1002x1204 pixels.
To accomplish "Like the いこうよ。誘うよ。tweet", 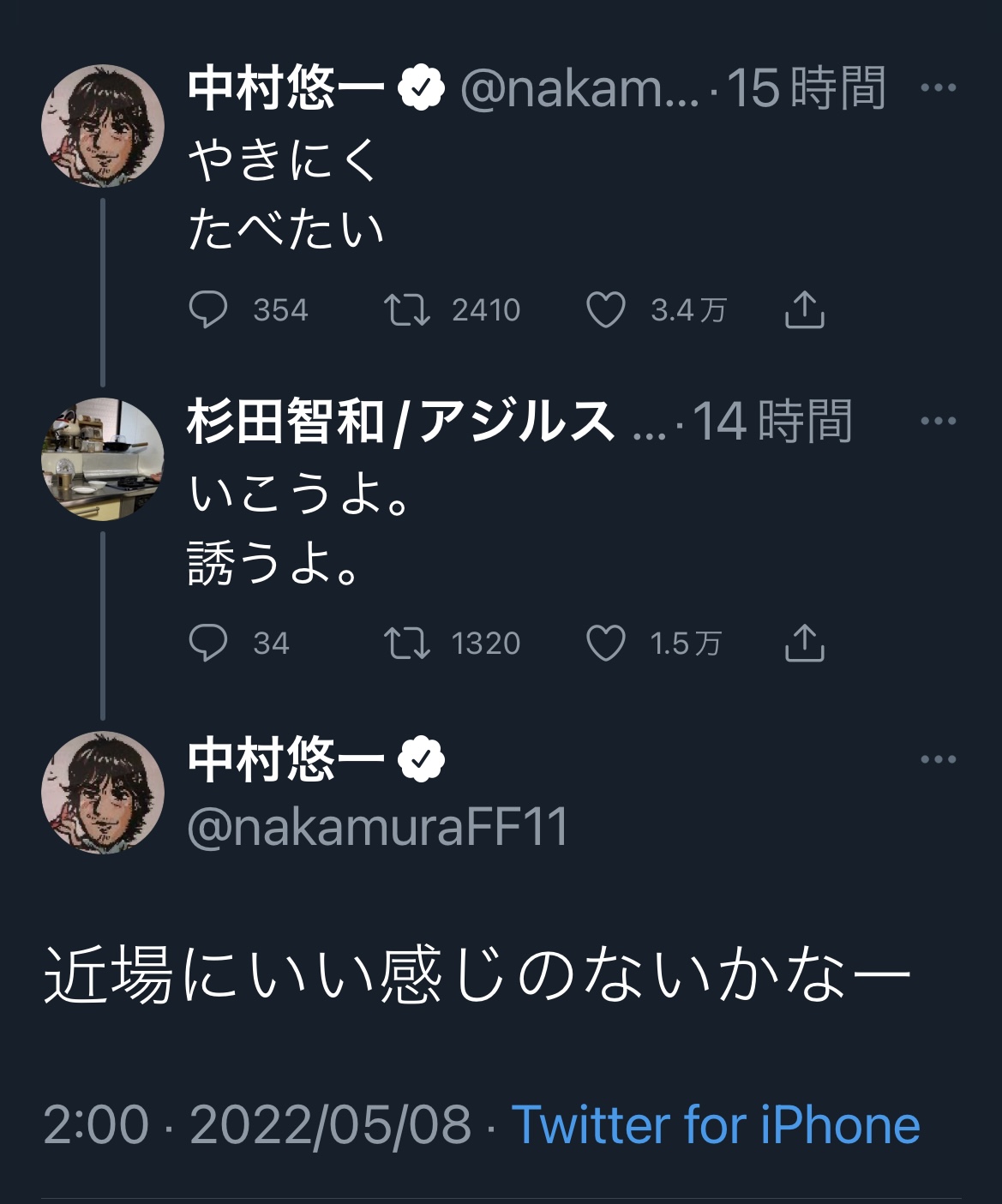I will coord(605,644).
